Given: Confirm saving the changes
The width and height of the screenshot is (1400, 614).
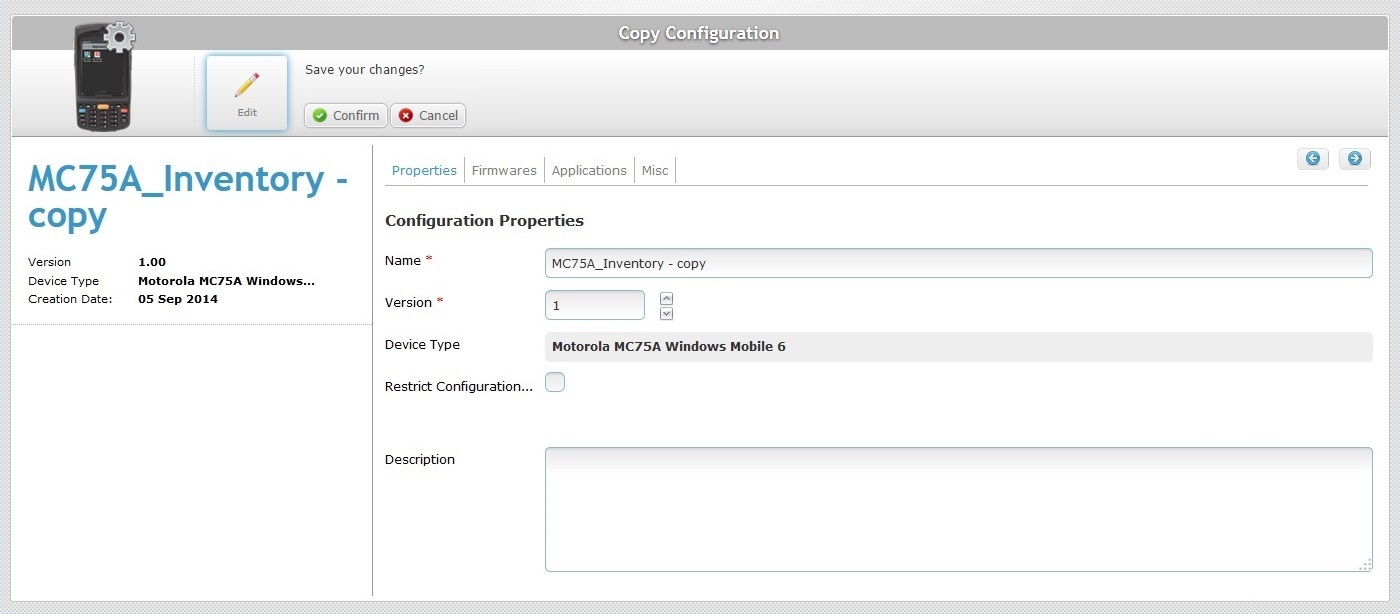Looking at the screenshot, I should pyautogui.click(x=345, y=115).
